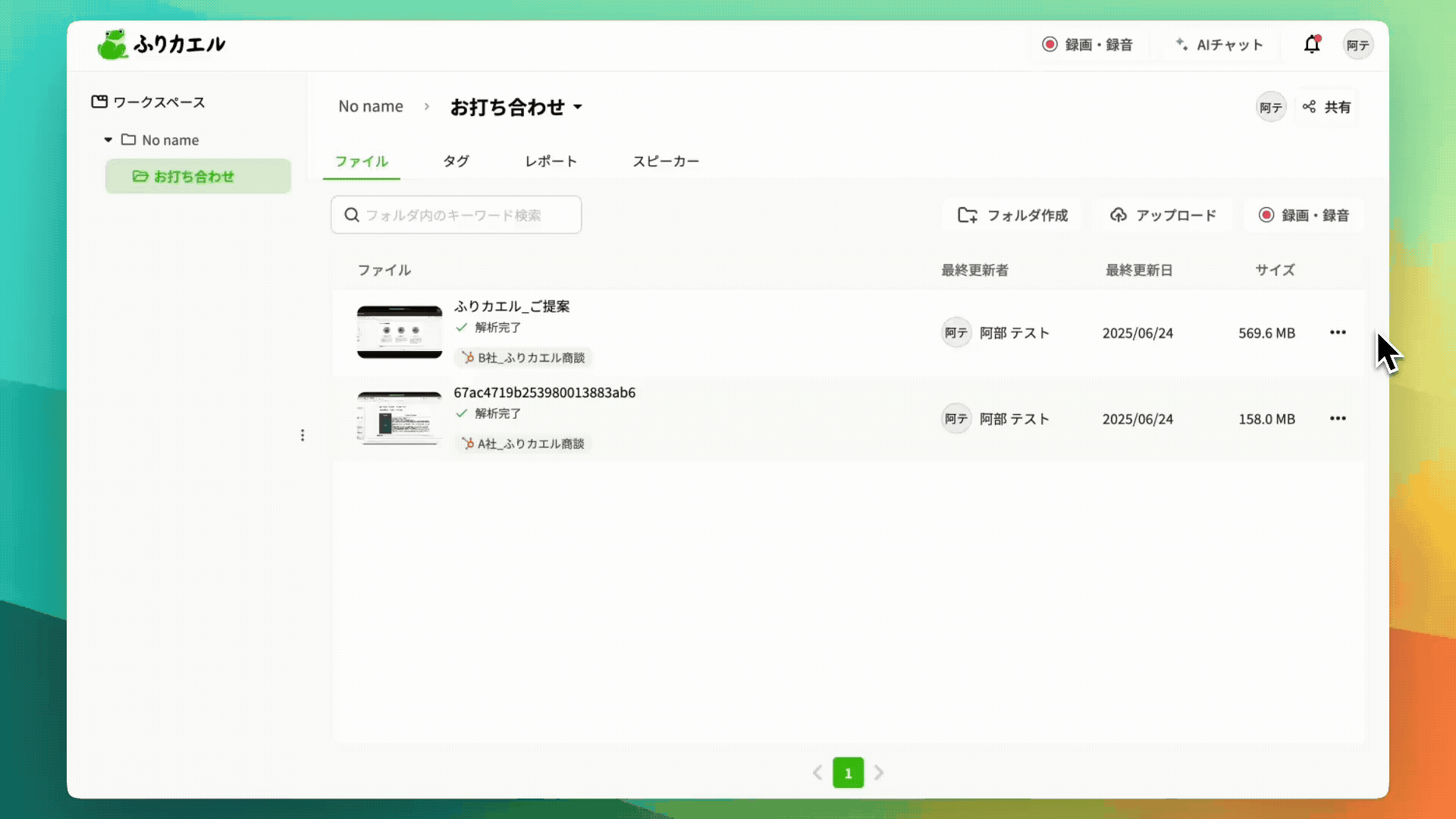Open the AIチャット assistant
The width and height of the screenshot is (1456, 819).
click(1219, 45)
